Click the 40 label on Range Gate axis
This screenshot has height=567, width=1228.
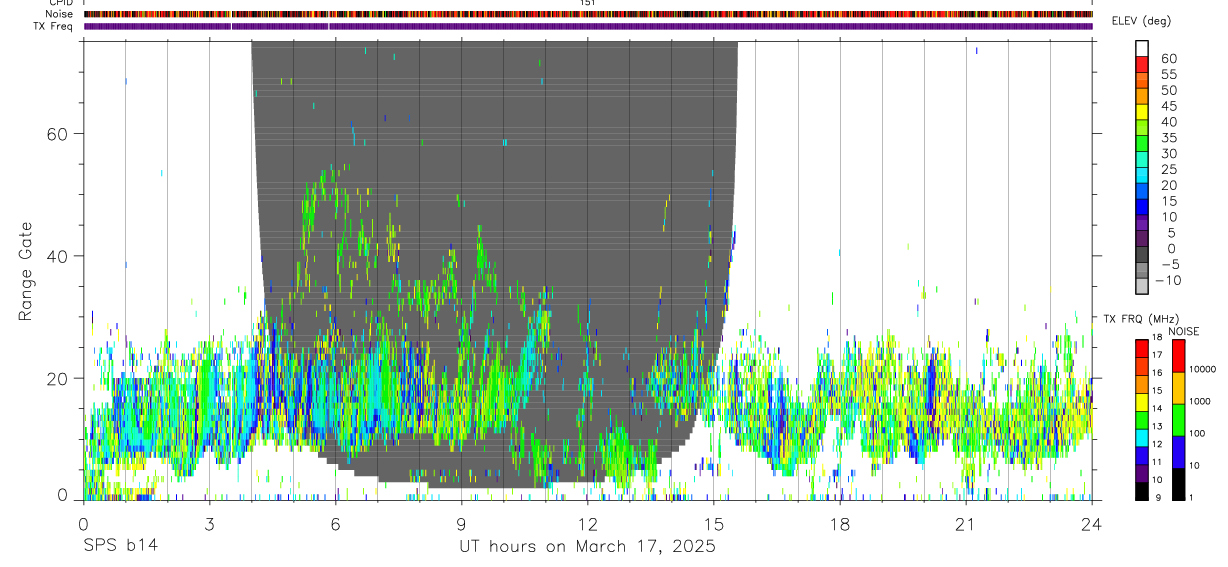click(59, 256)
